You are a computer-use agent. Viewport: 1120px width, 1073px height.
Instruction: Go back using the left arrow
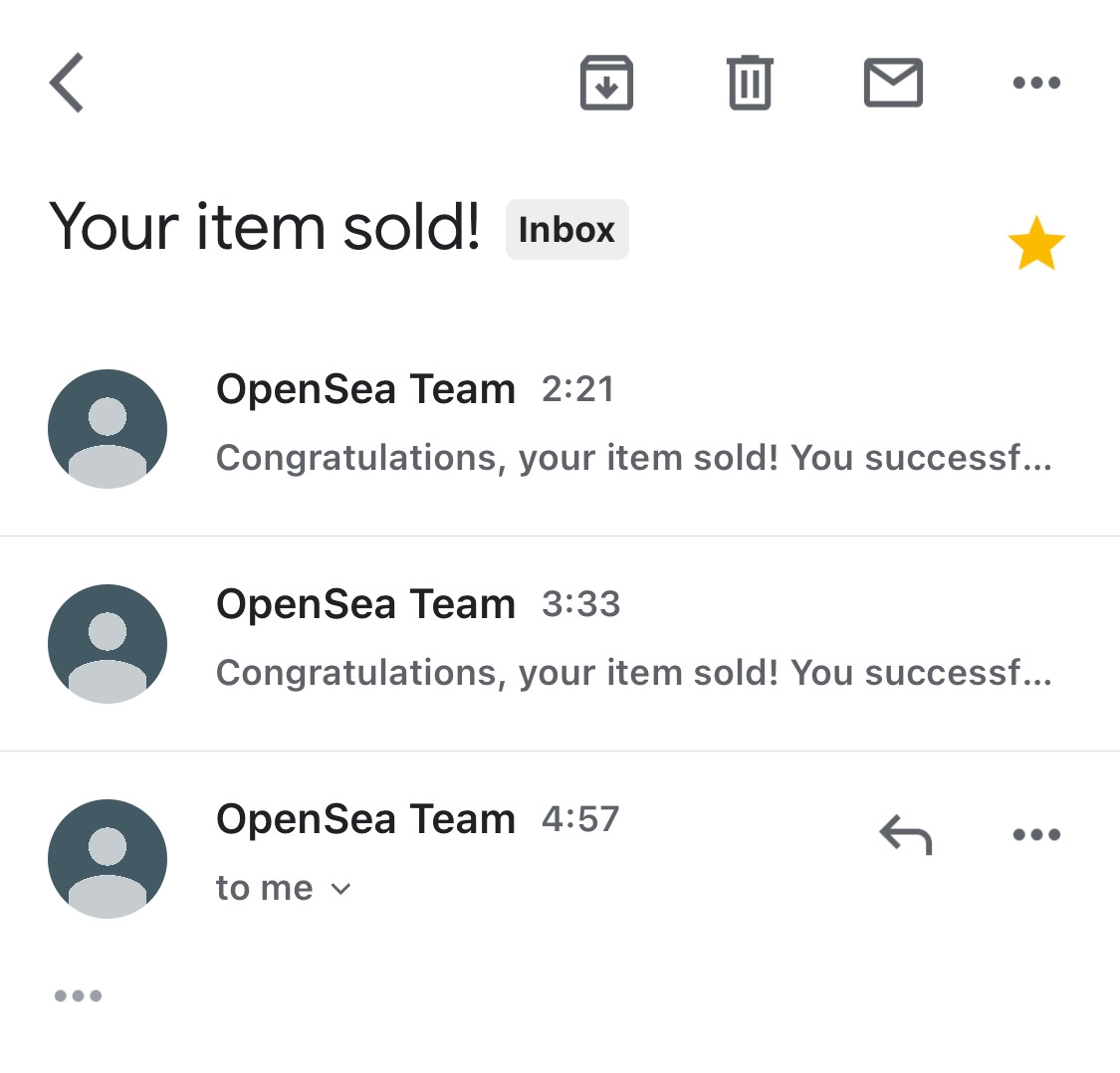67,83
